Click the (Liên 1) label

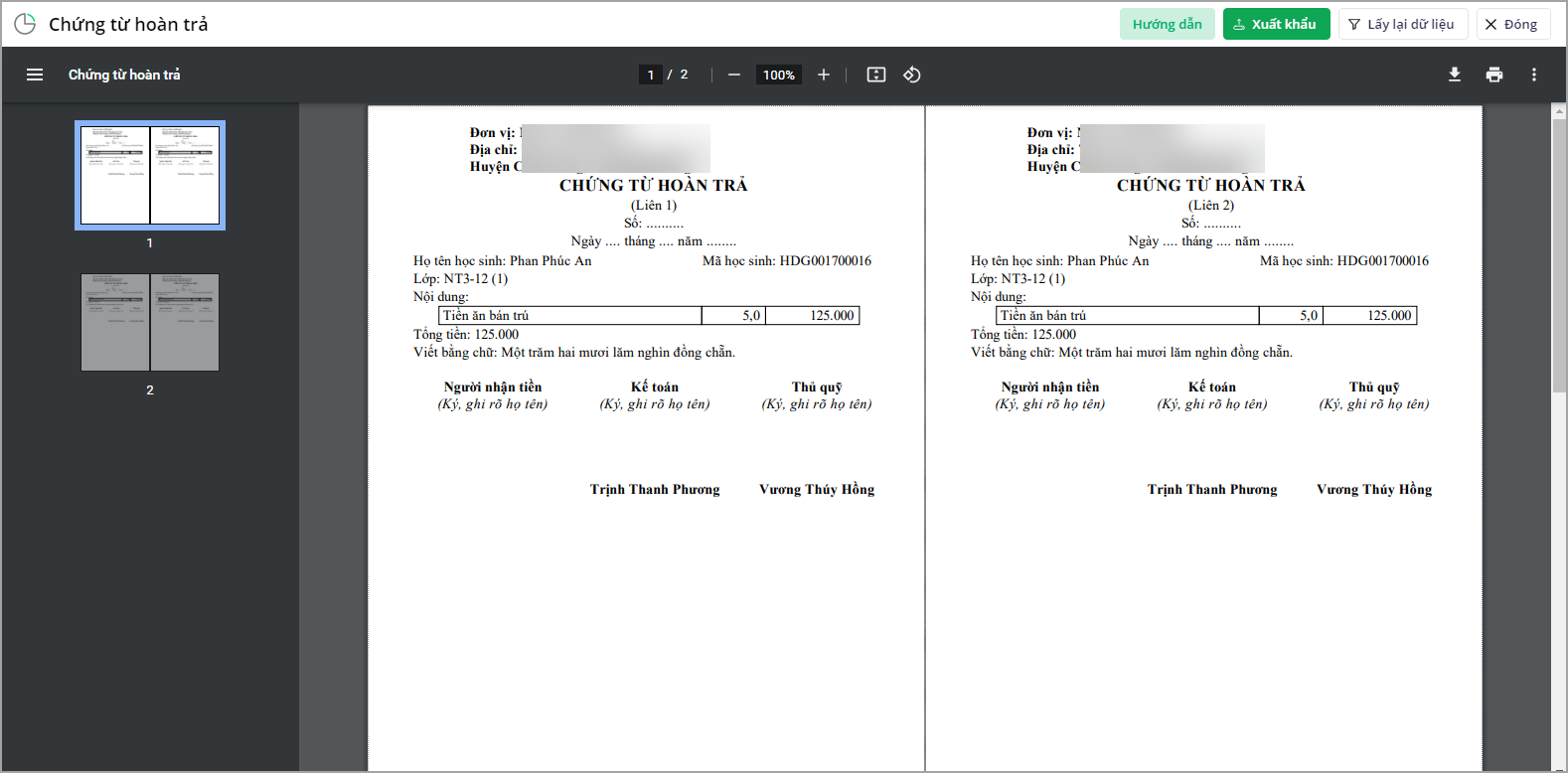tap(654, 206)
